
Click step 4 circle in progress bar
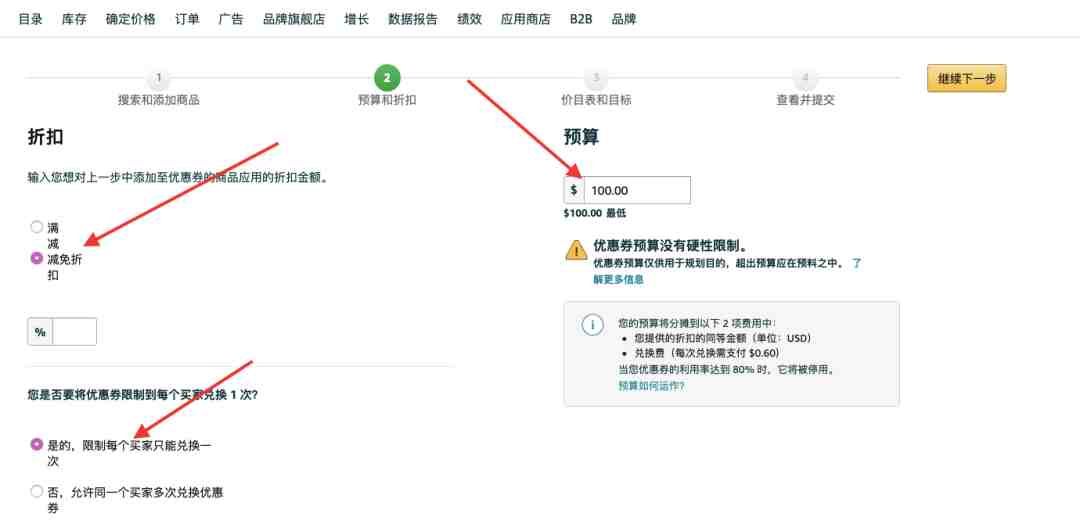click(805, 78)
